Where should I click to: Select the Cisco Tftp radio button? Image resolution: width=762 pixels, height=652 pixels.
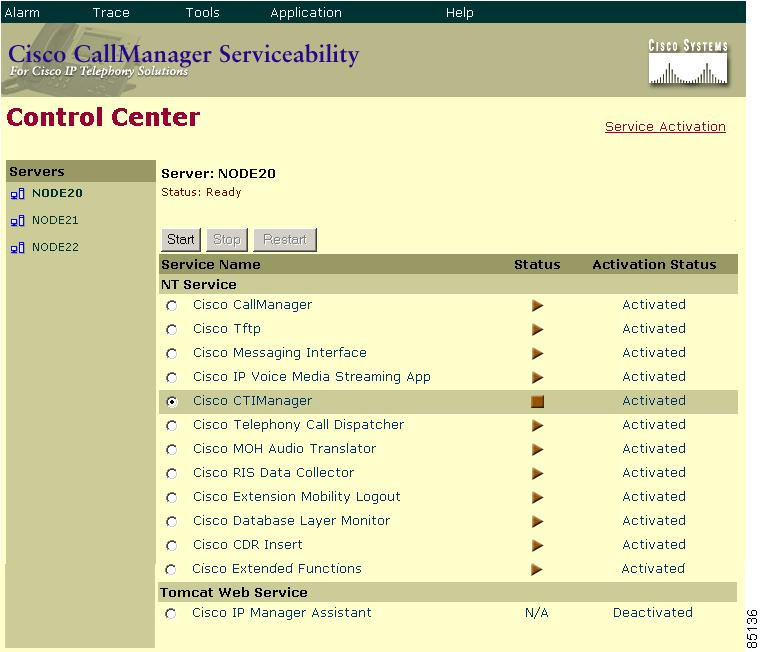pyautogui.click(x=172, y=330)
